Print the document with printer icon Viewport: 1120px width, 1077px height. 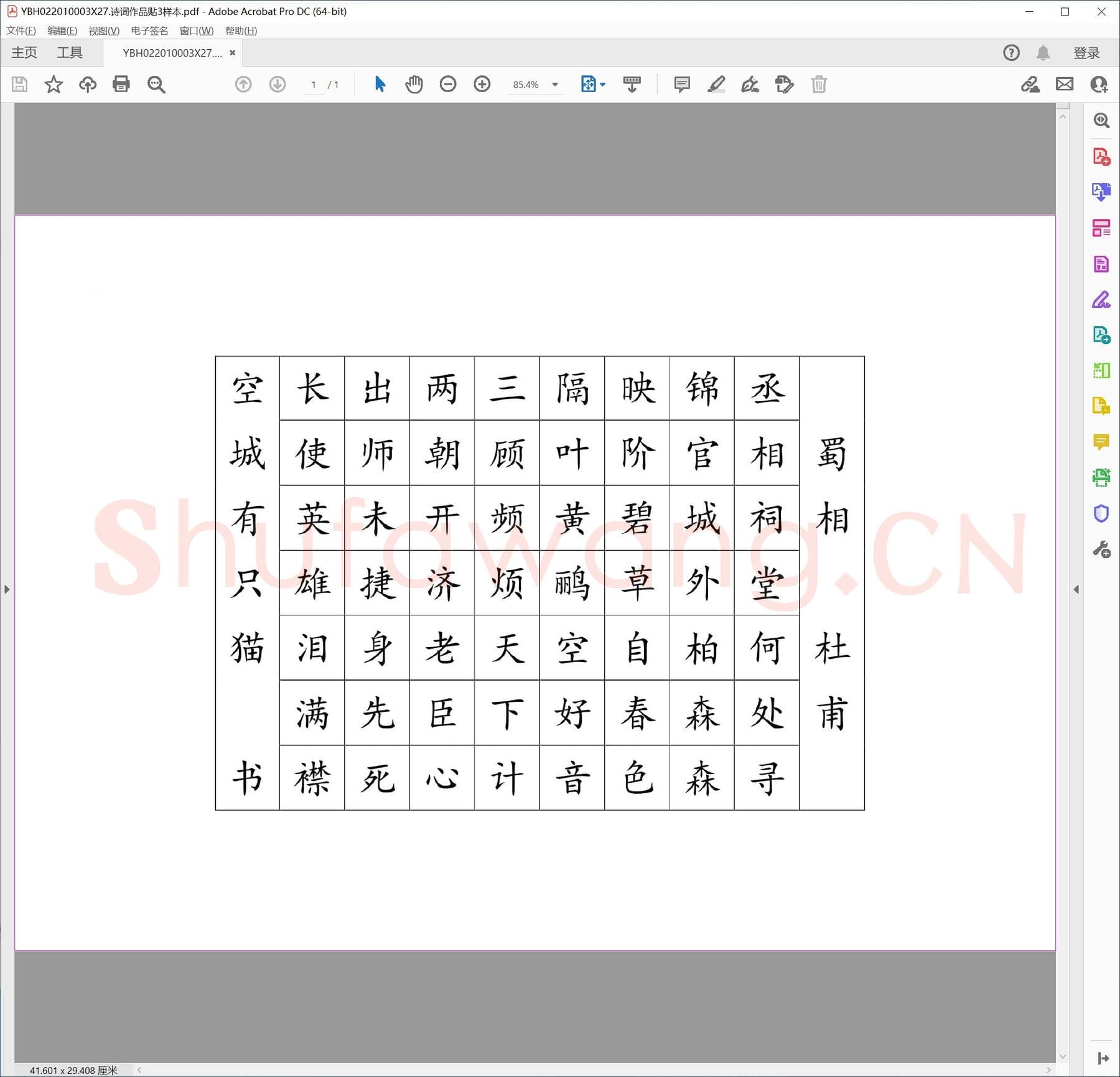pyautogui.click(x=121, y=84)
